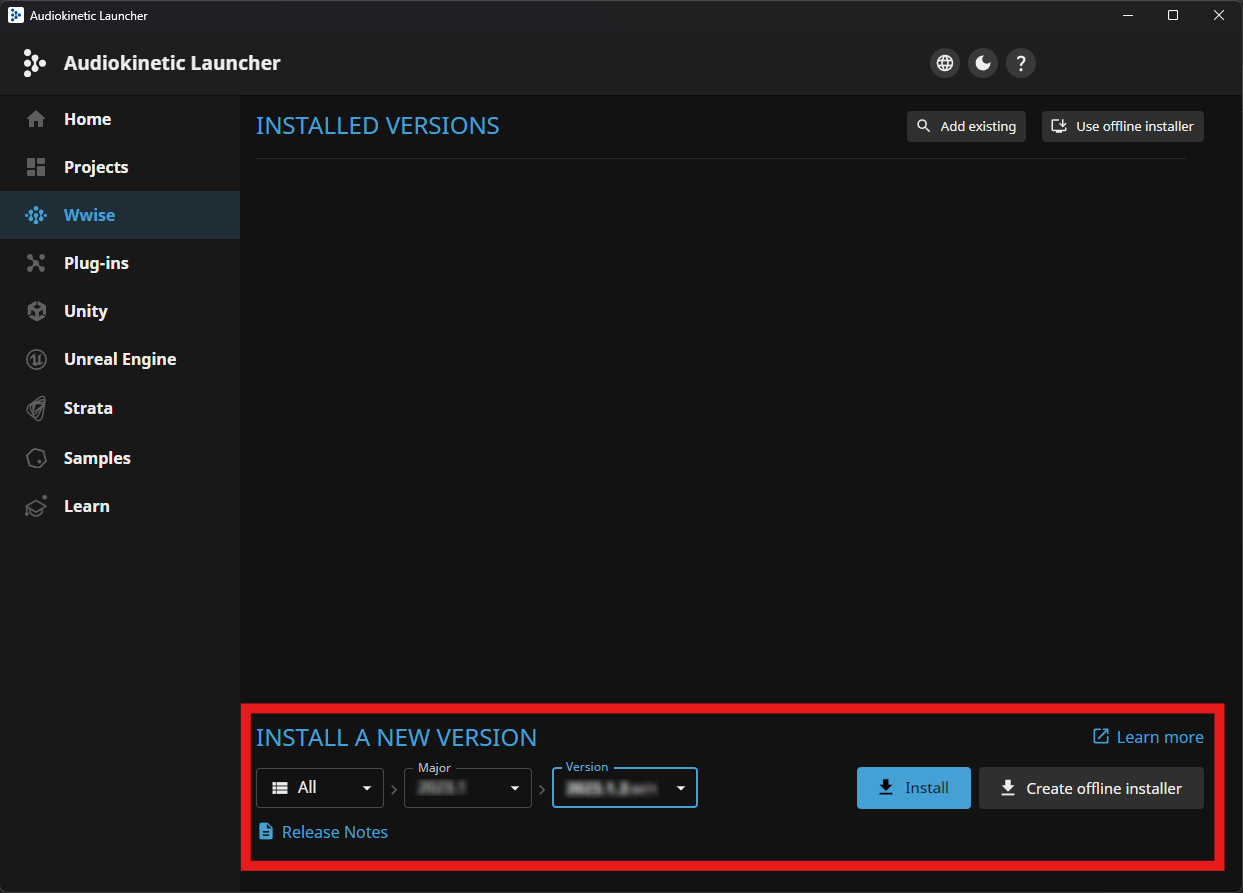The image size is (1243, 893).
Task: Minimize the Audiokinetic Launcher window
Action: click(1128, 15)
